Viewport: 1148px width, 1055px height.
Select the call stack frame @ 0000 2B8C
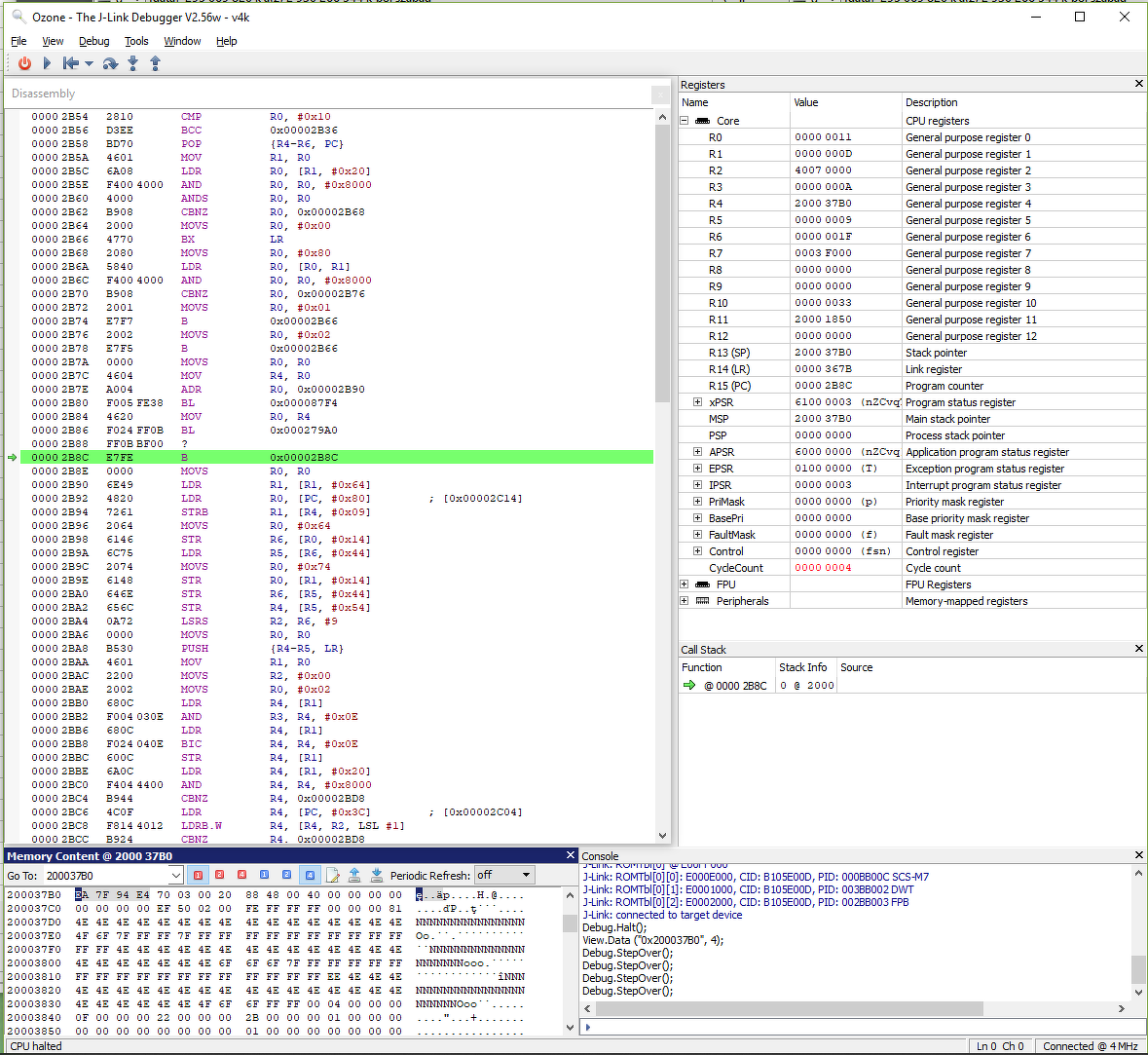click(735, 686)
